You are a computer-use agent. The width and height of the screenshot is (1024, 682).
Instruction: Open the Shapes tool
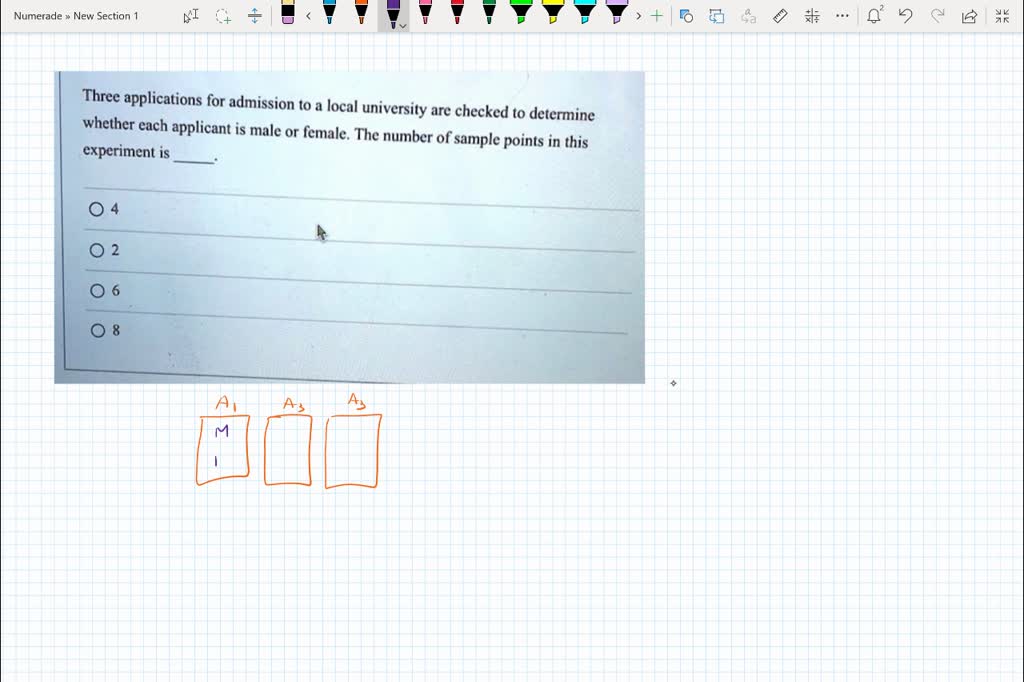click(x=686, y=16)
